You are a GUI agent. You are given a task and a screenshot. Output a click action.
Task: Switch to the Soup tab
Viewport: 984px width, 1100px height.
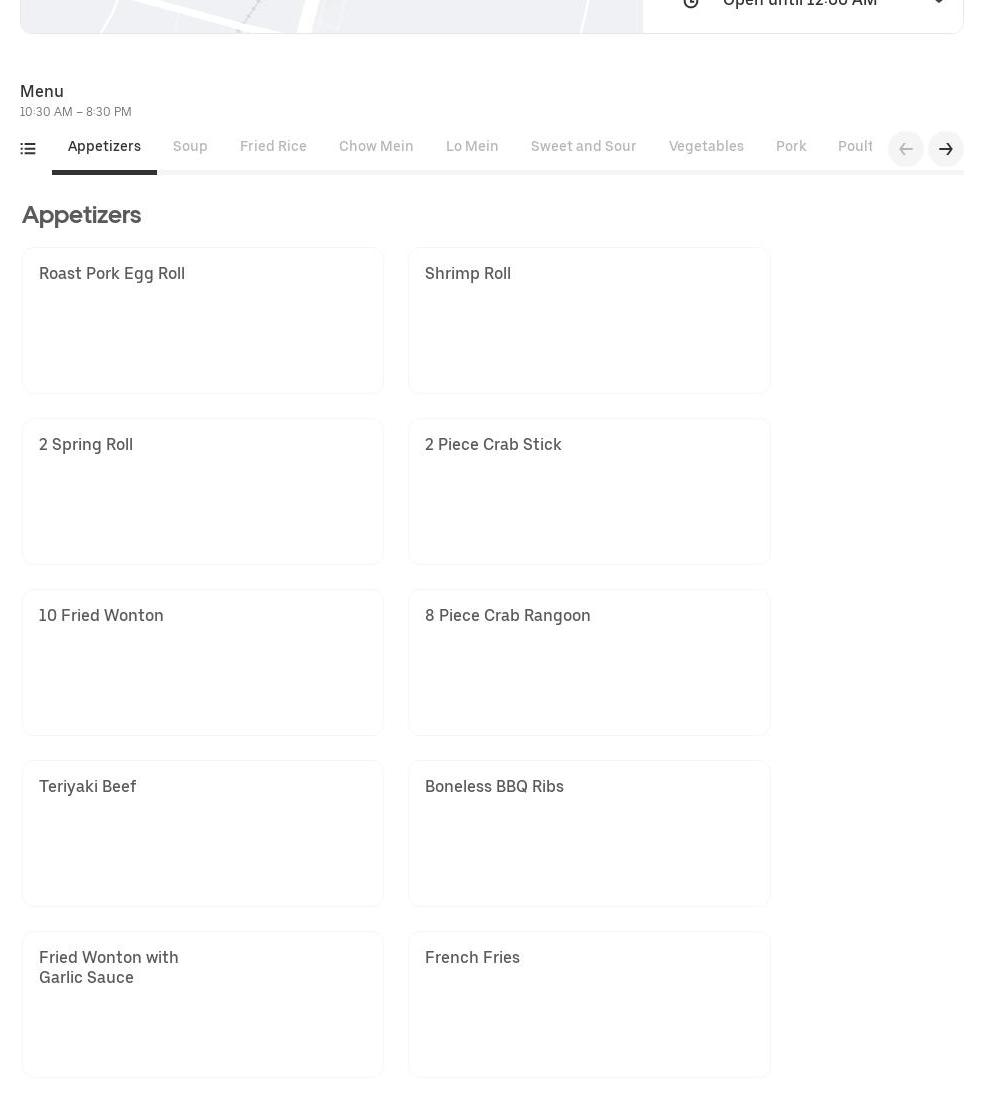190,147
